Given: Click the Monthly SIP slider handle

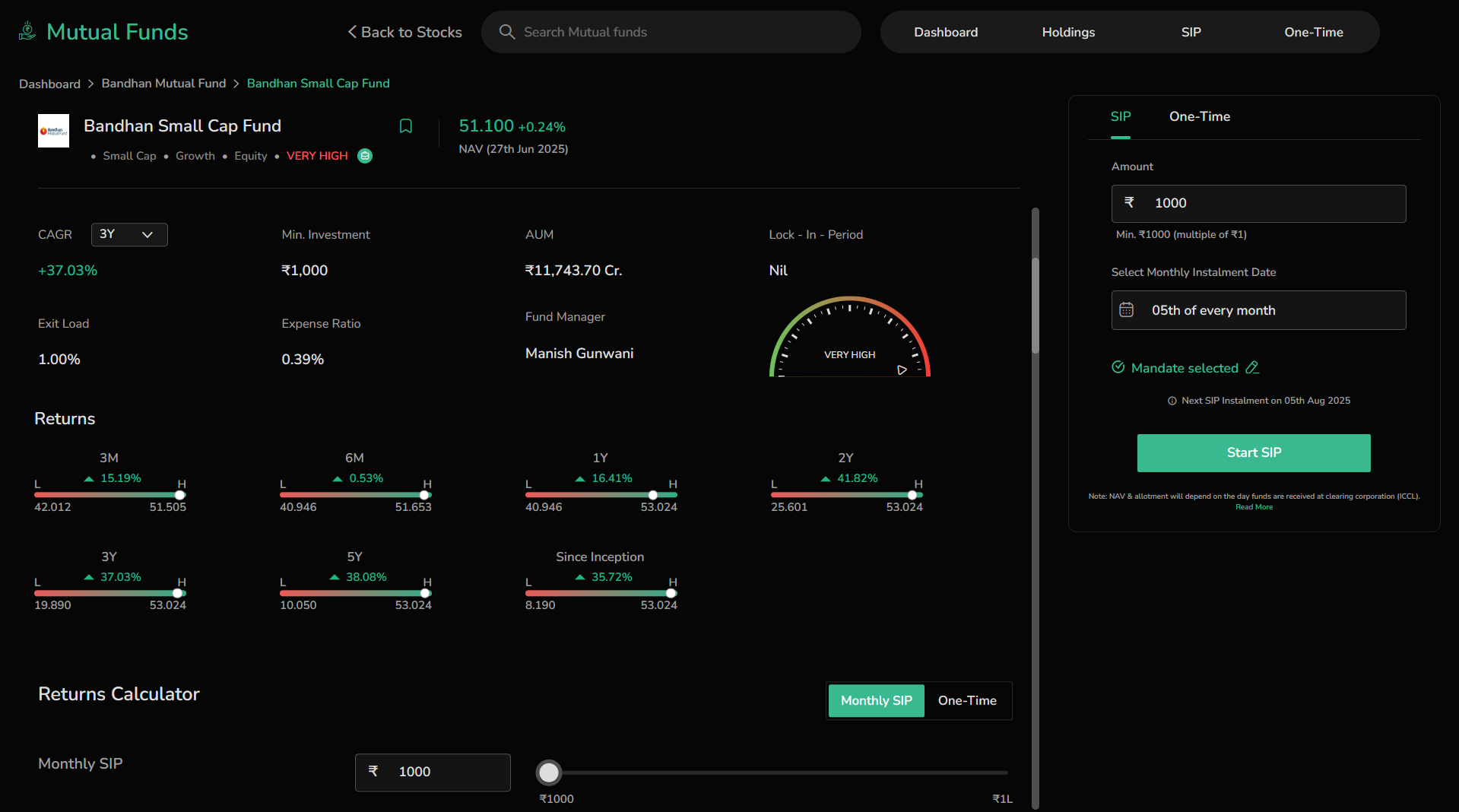Looking at the screenshot, I should point(548,772).
